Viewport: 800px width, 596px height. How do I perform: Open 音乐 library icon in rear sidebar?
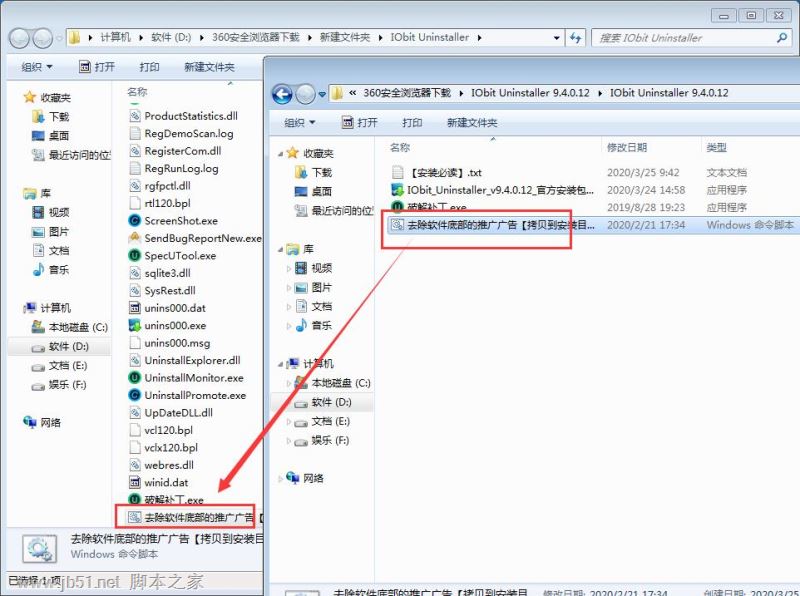(38, 269)
